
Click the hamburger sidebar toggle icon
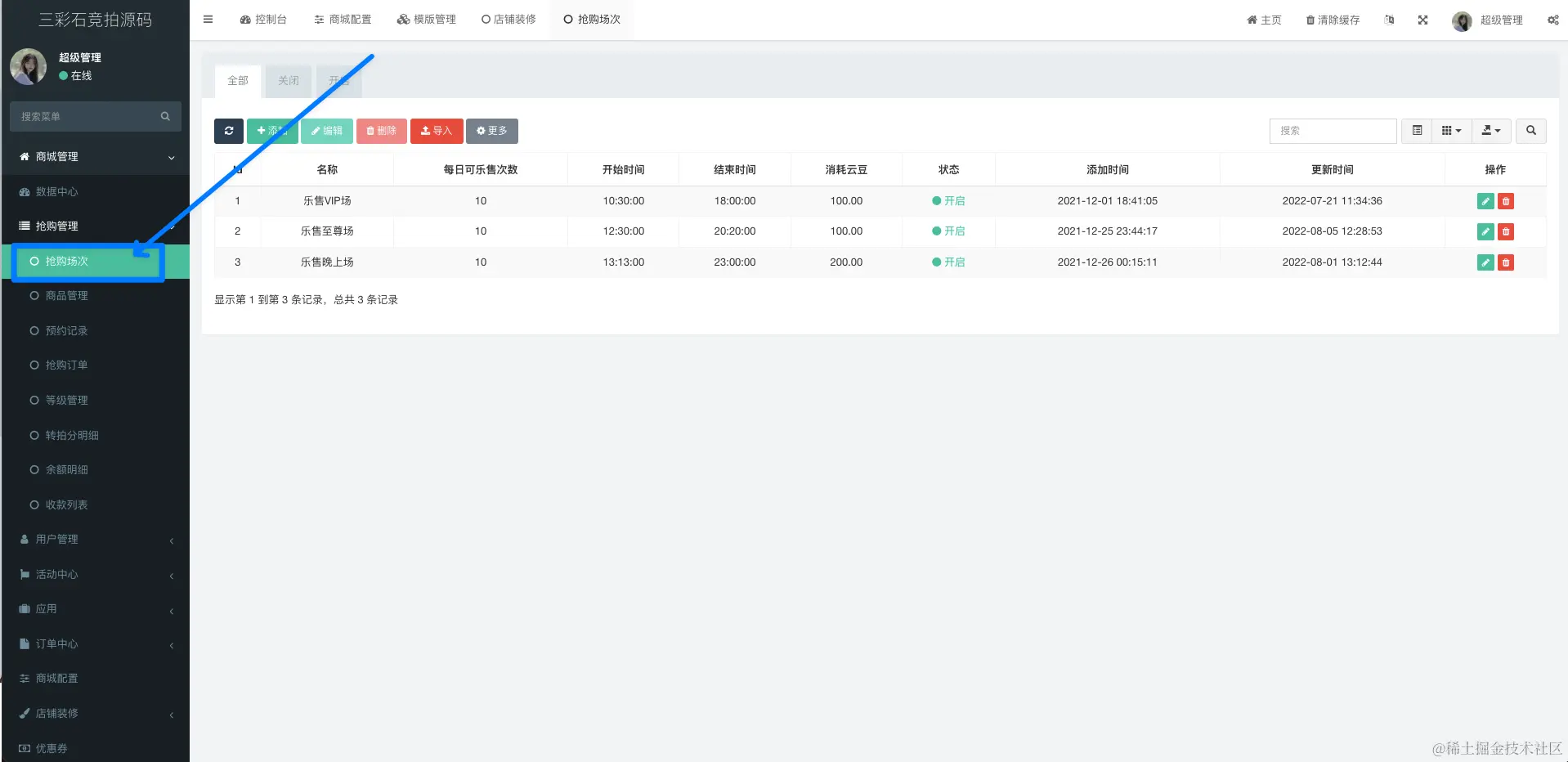208,20
